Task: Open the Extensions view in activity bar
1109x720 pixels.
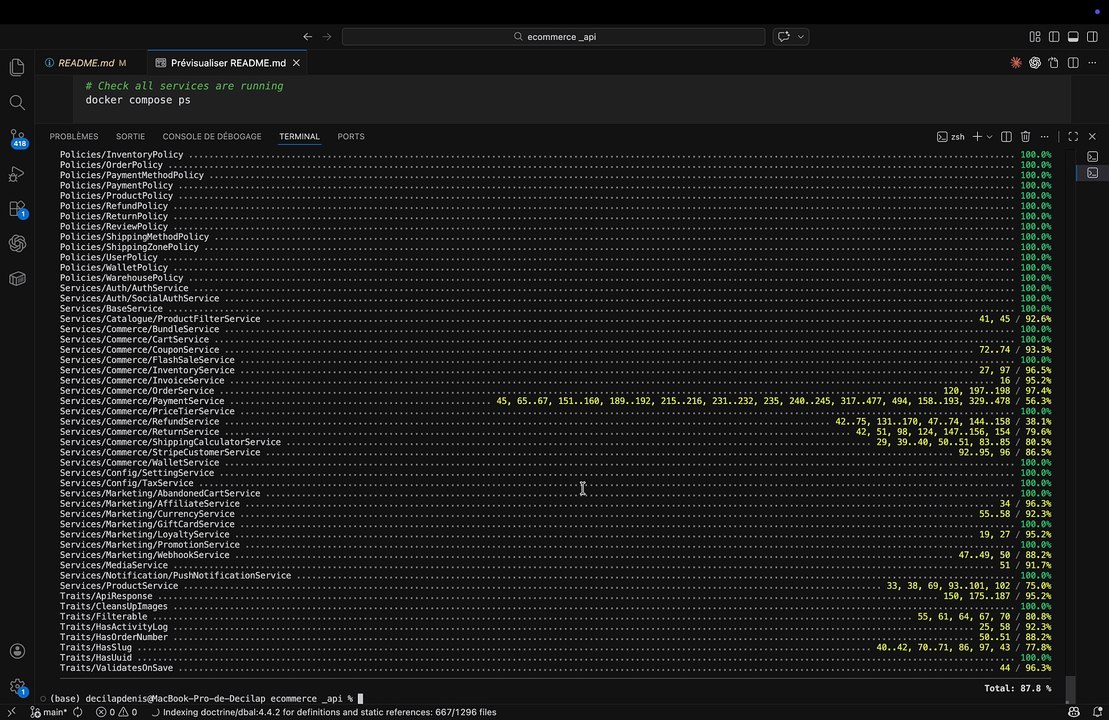Action: (x=17, y=209)
